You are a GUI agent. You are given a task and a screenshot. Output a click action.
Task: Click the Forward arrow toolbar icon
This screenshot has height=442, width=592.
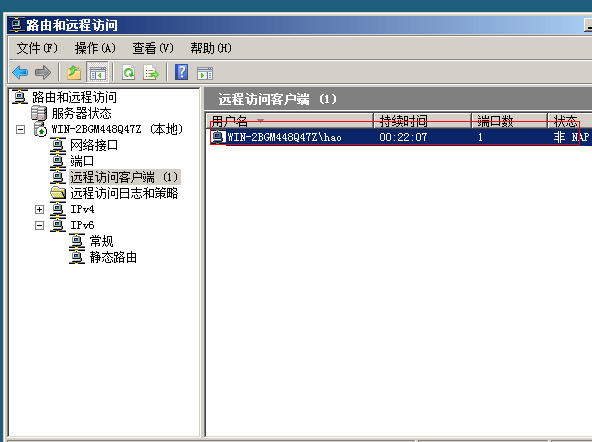pos(43,72)
